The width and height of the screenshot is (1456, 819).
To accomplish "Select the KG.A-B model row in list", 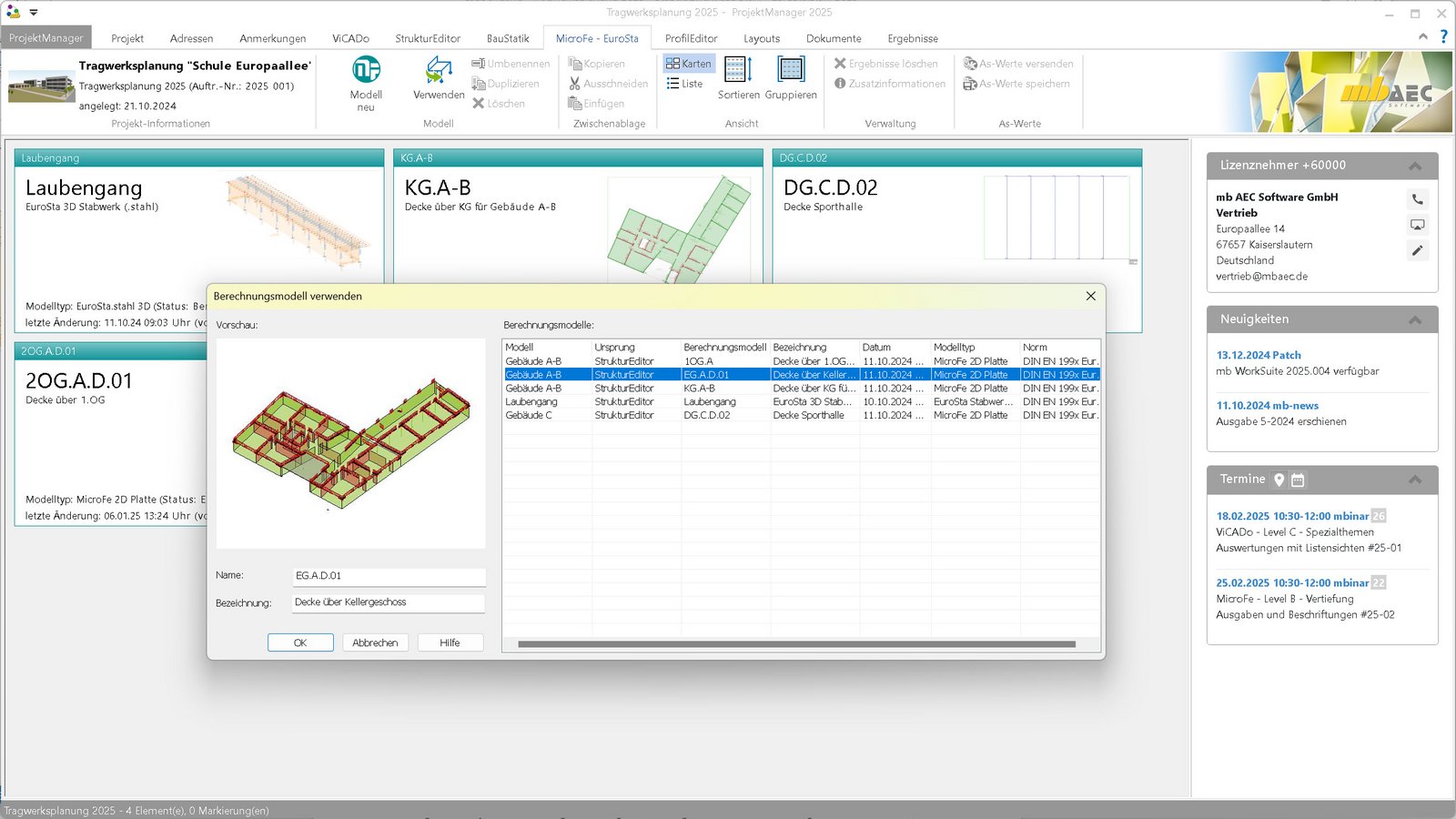I will [802, 389].
